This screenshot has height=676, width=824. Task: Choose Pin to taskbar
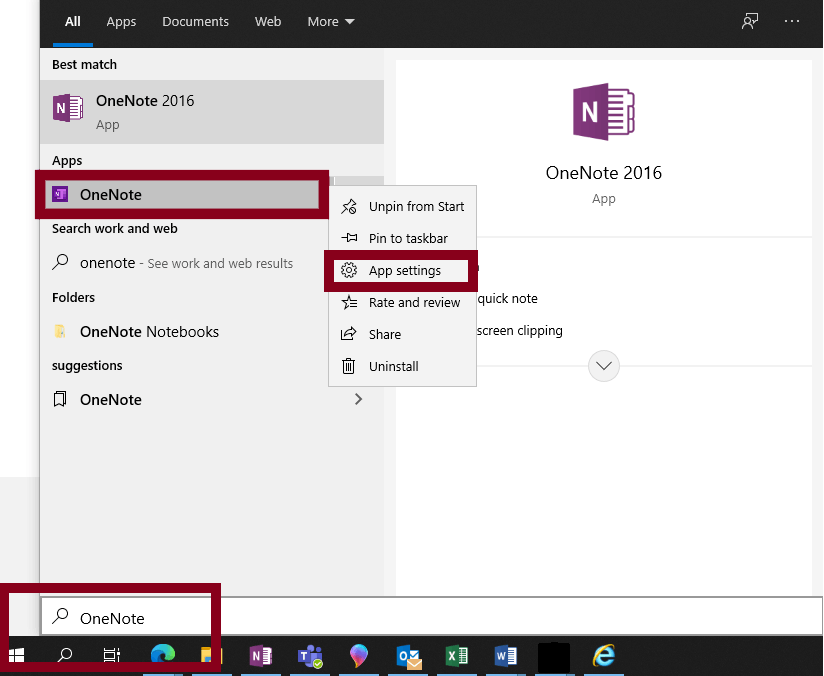pos(403,238)
